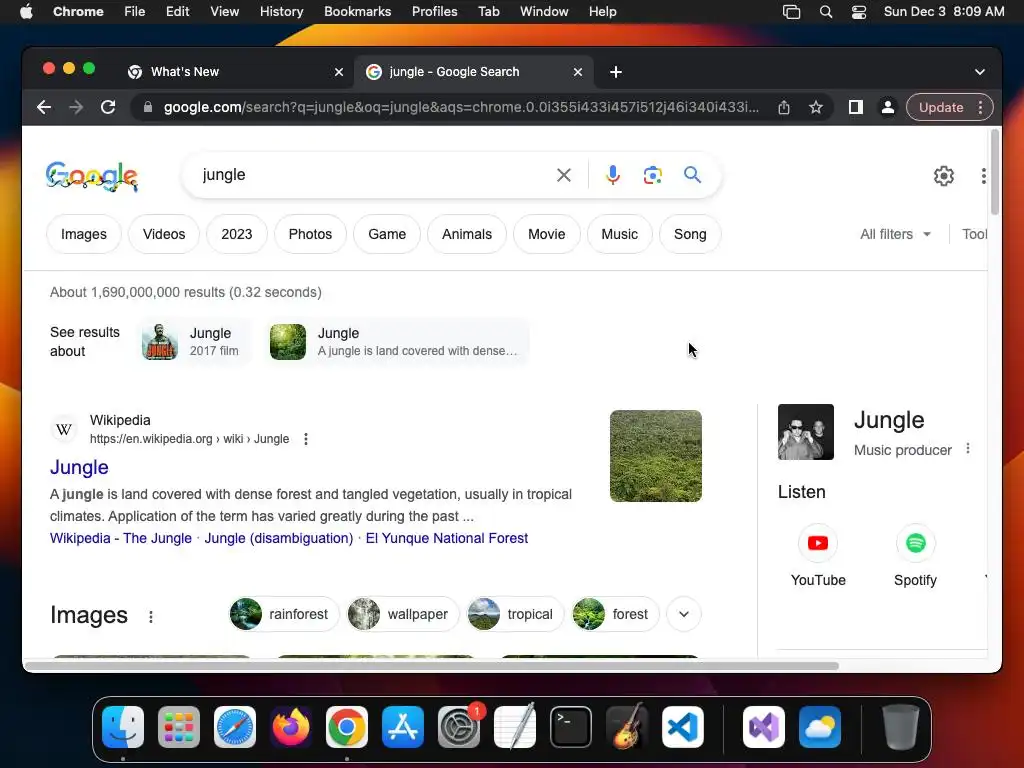Search by image with Google Lens
Viewport: 1024px width, 768px height.
pos(652,175)
